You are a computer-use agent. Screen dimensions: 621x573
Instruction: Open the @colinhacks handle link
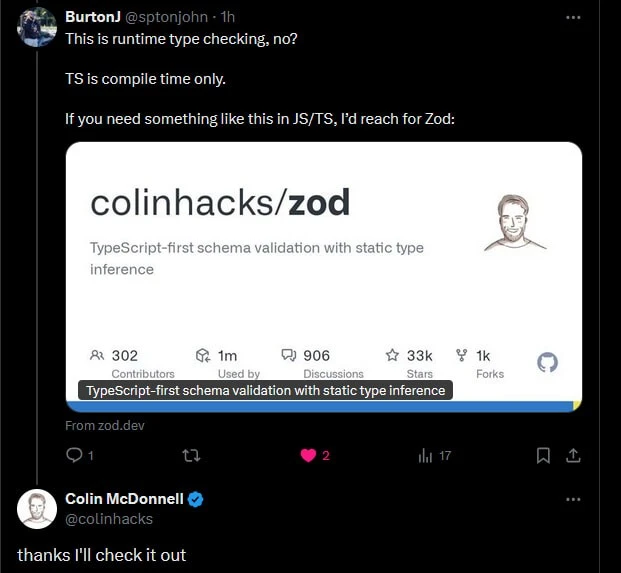point(109,518)
